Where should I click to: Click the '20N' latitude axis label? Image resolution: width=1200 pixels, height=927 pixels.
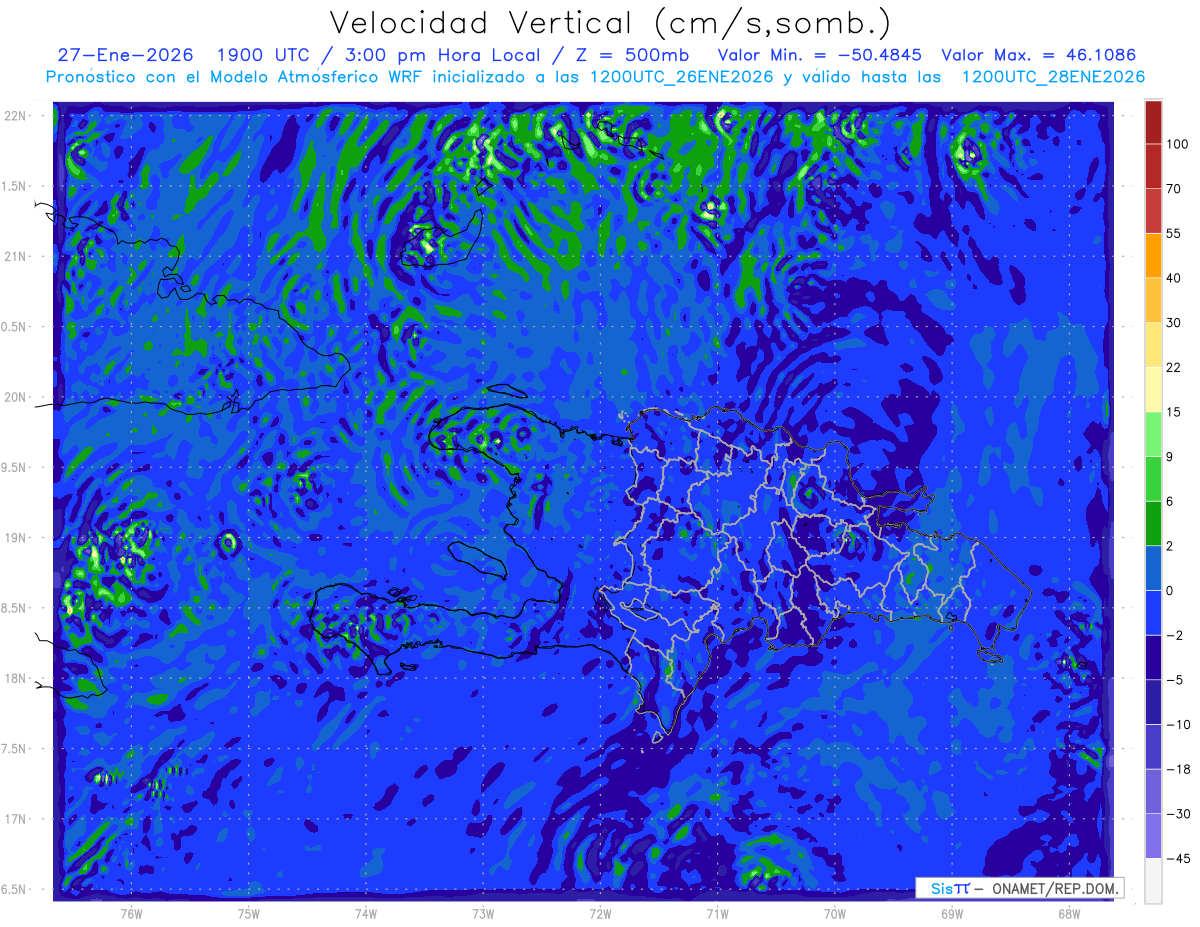[x=16, y=397]
